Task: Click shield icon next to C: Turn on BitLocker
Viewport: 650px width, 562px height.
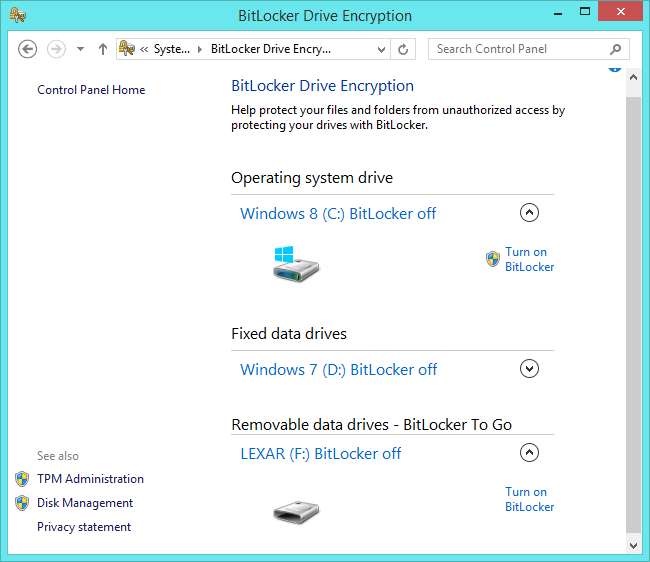Action: pos(493,259)
